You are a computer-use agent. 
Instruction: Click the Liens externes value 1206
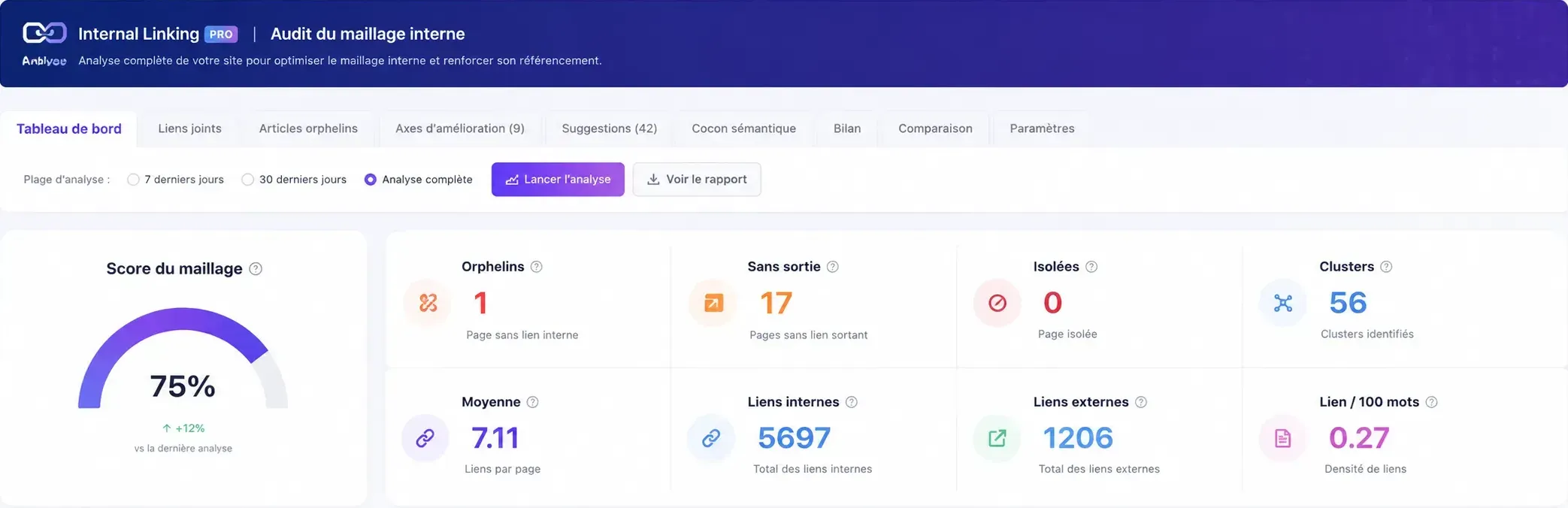pos(1078,438)
